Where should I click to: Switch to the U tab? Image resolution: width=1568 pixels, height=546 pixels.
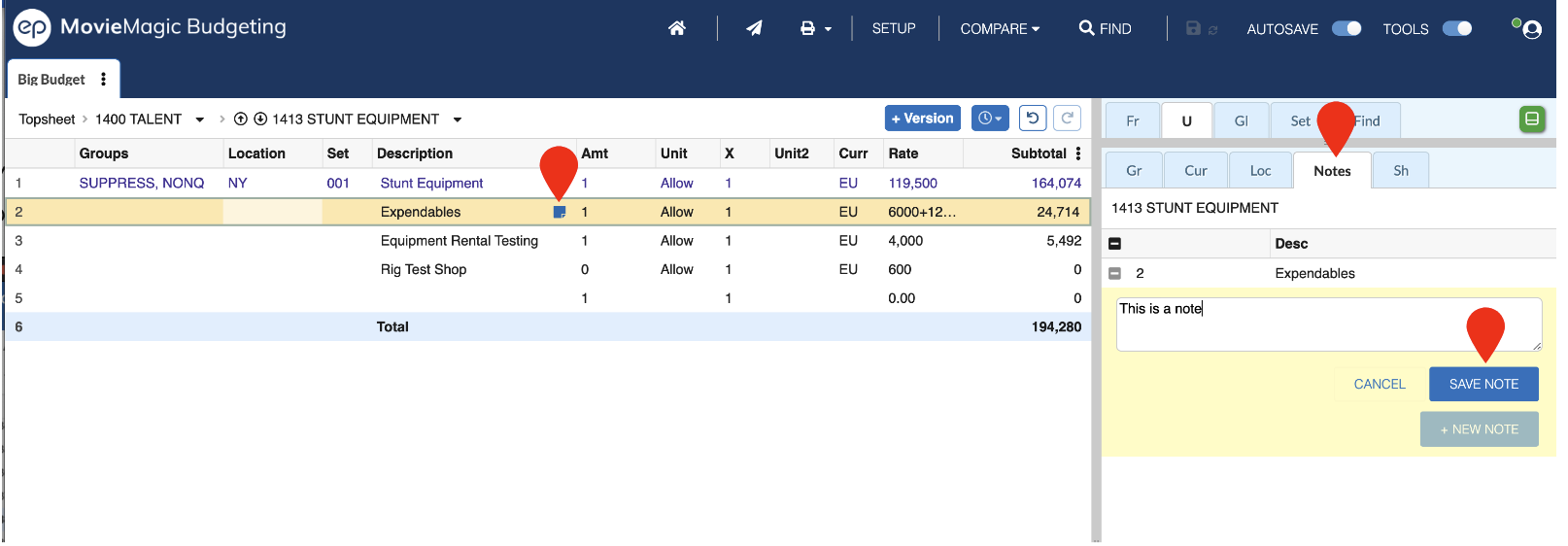[1186, 121]
